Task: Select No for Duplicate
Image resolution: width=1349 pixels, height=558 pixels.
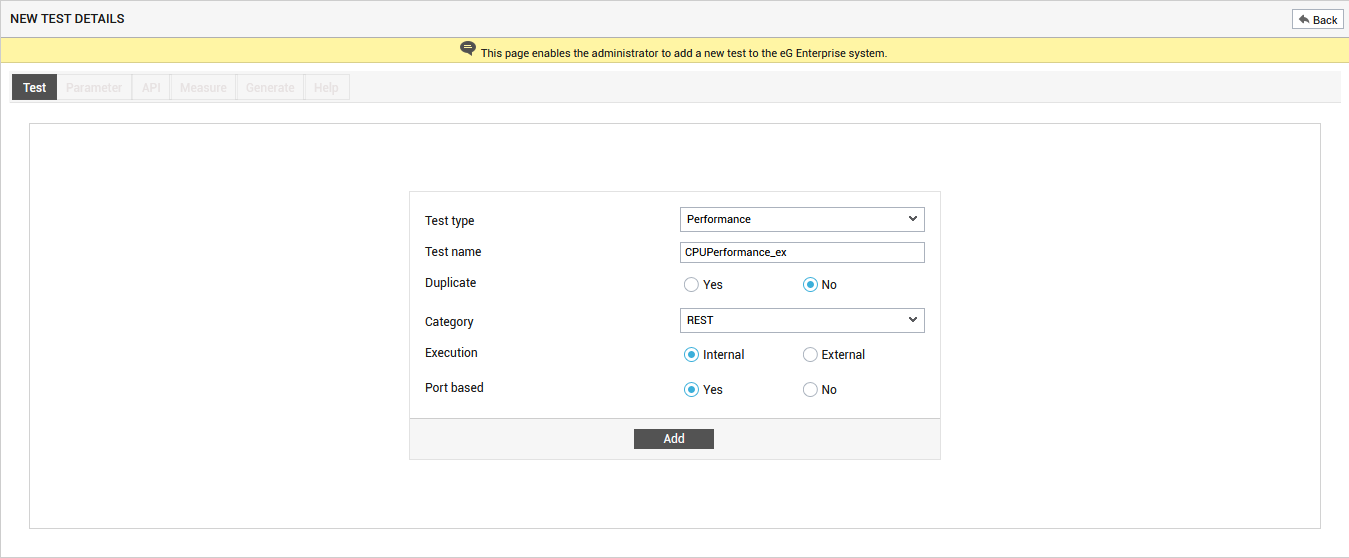Action: pos(810,285)
